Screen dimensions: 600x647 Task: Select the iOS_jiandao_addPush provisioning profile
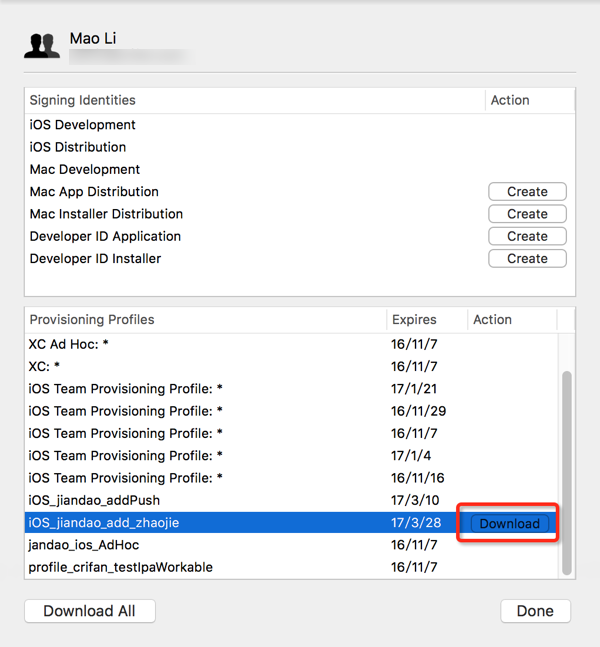tap(95, 500)
